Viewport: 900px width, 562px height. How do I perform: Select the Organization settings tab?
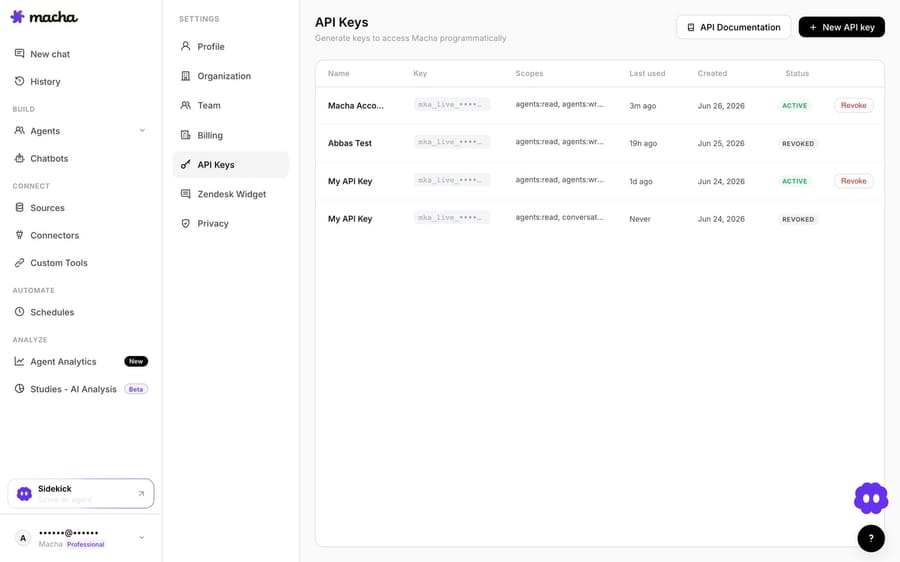(x=231, y=76)
